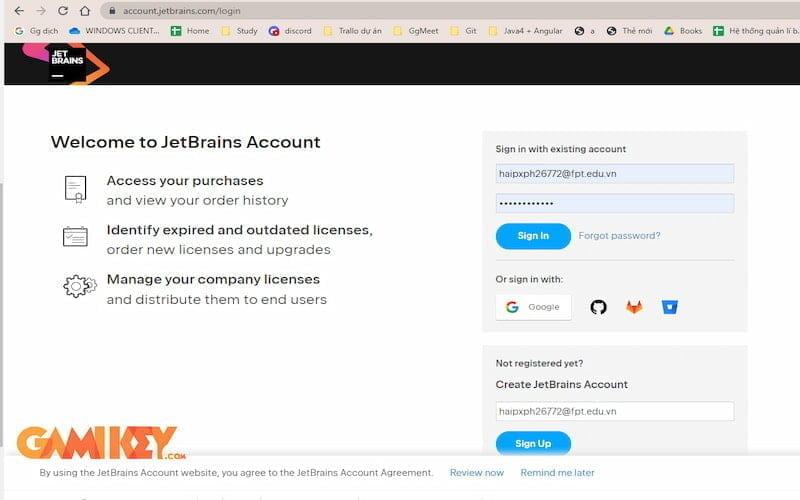Screen dimensions: 800x500
Task: Sign in with the Bitbucket icon
Action: tap(670, 307)
